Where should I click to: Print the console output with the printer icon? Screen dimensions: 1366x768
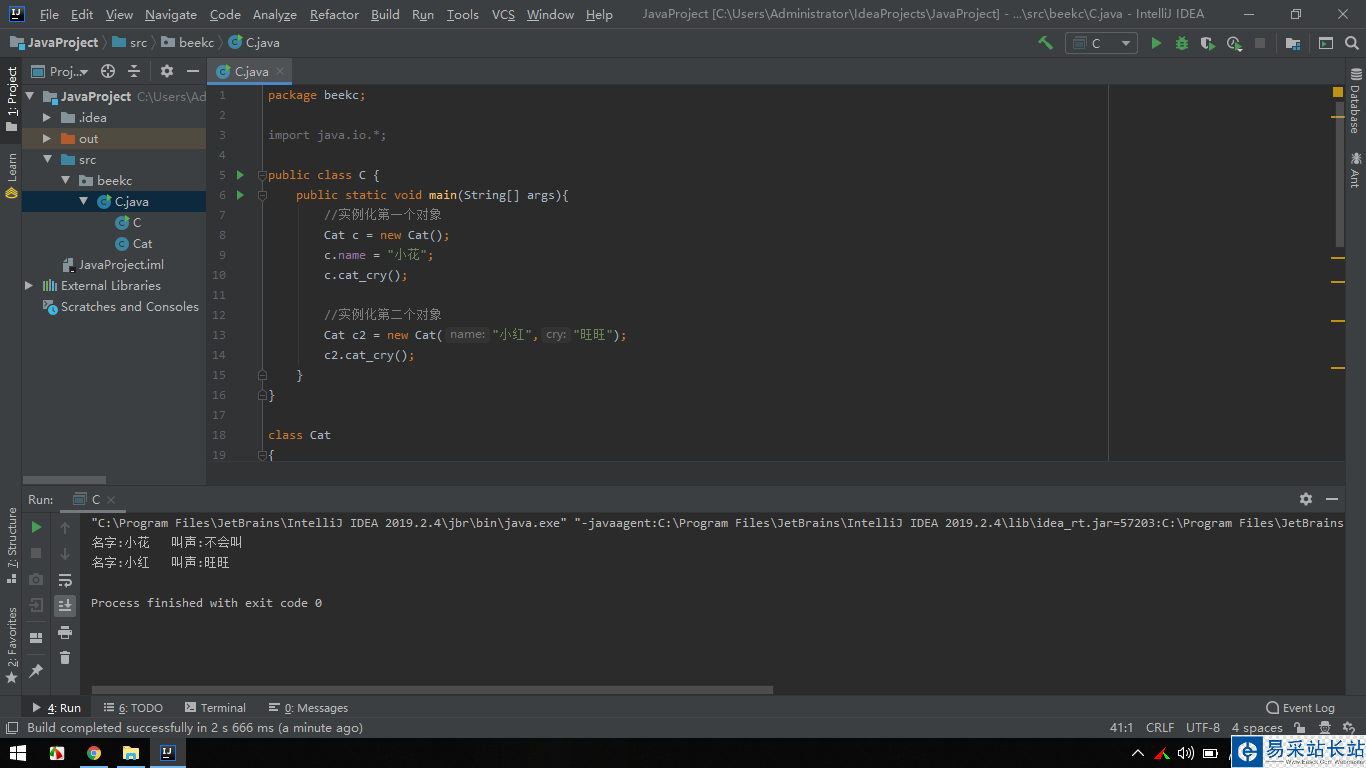click(65, 632)
